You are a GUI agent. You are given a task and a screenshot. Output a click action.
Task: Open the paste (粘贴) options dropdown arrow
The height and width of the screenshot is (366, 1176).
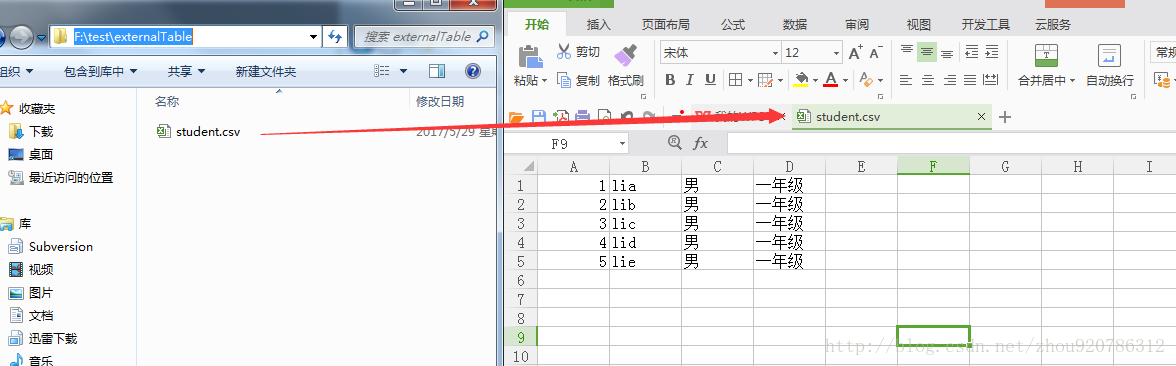[x=544, y=80]
